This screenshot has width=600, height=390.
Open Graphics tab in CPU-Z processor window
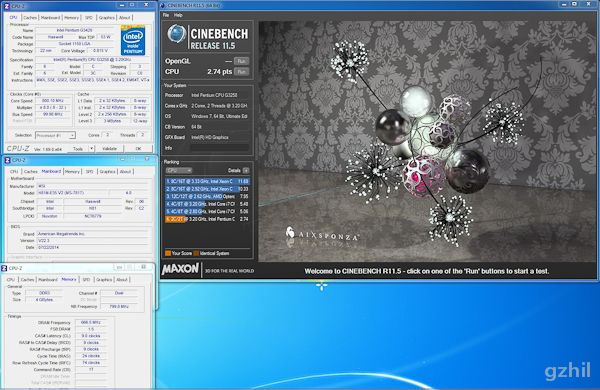(x=106, y=18)
